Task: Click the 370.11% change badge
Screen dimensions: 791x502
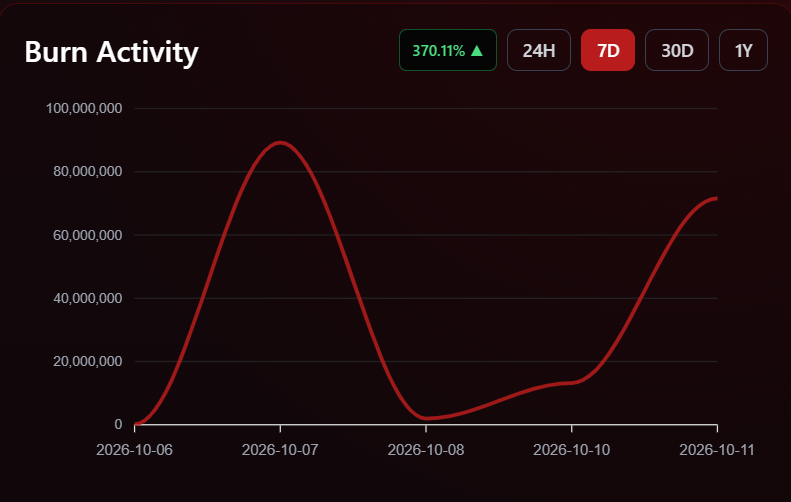Action: 448,50
